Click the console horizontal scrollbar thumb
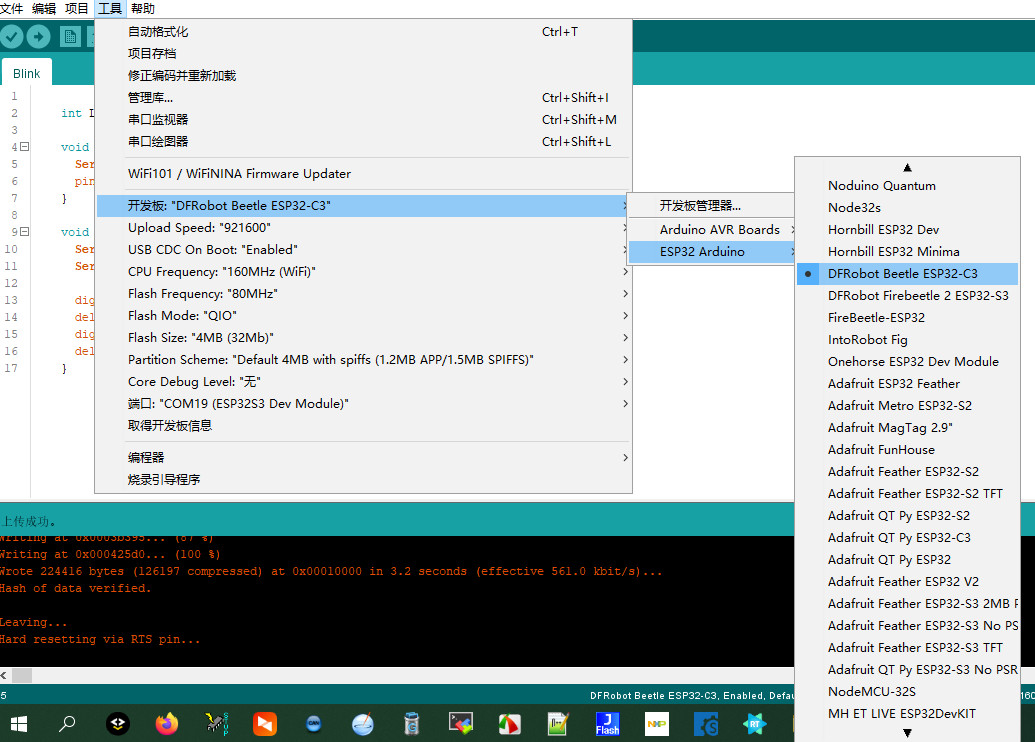The height and width of the screenshot is (742, 1035). [22, 675]
